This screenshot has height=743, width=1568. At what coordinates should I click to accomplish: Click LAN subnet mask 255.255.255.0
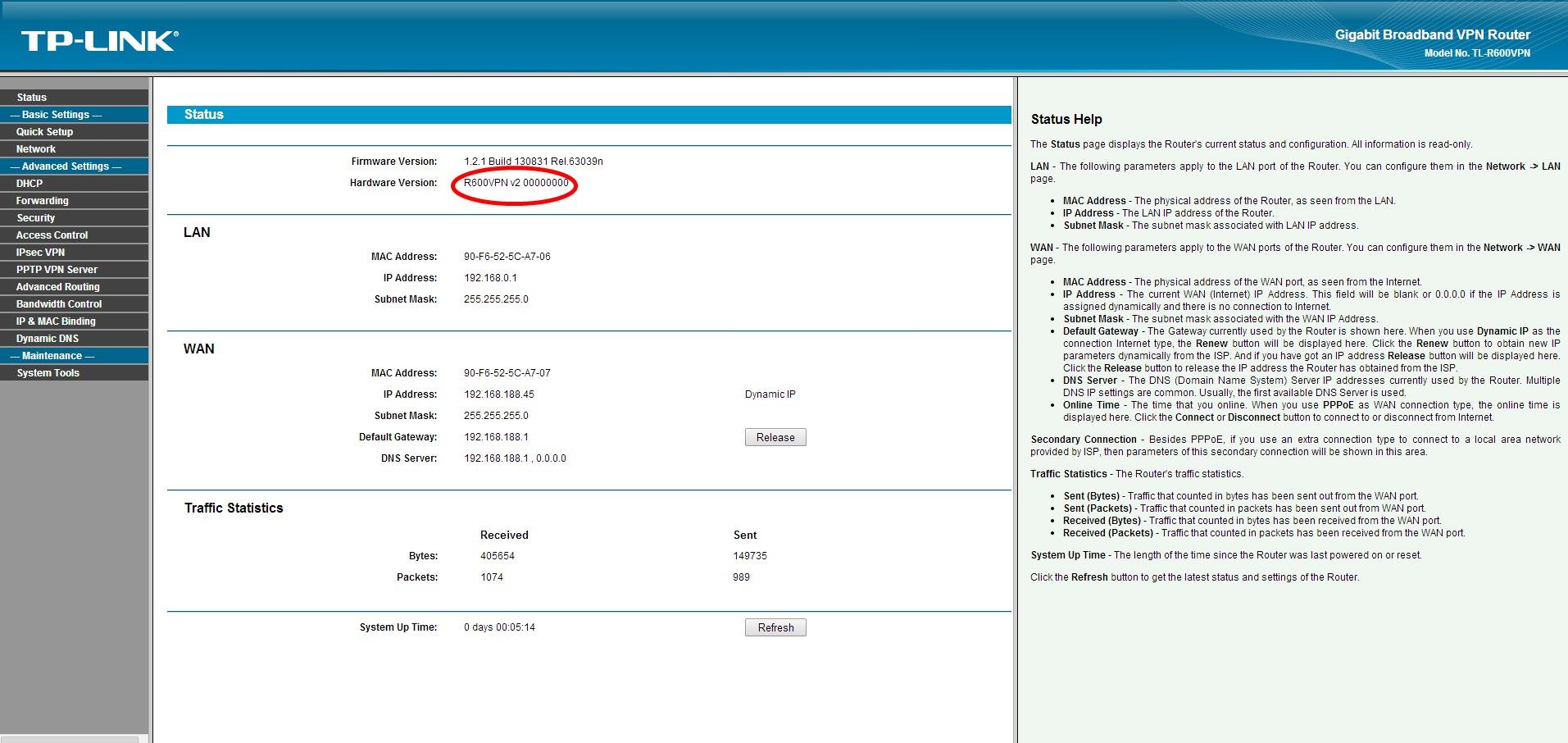496,299
